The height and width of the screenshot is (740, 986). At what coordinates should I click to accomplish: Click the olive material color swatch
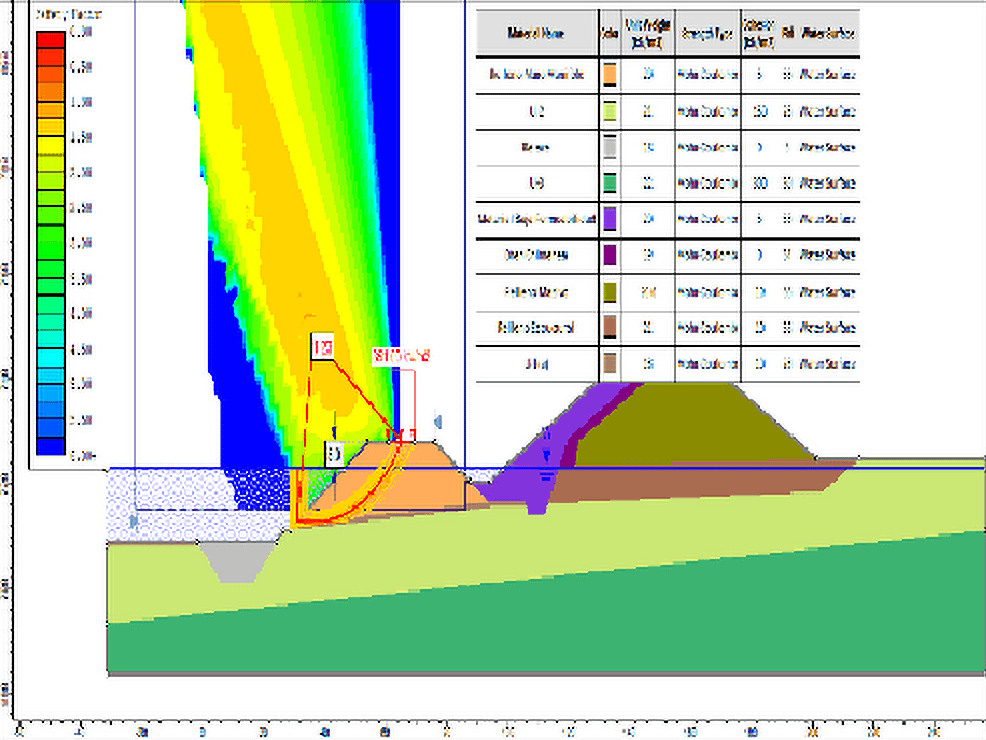[610, 291]
